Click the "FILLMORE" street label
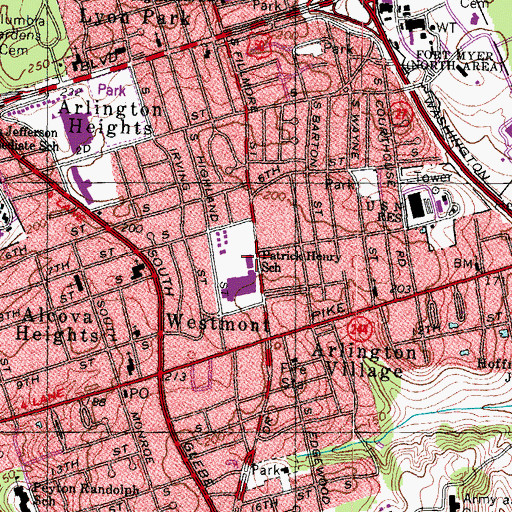 [246, 83]
